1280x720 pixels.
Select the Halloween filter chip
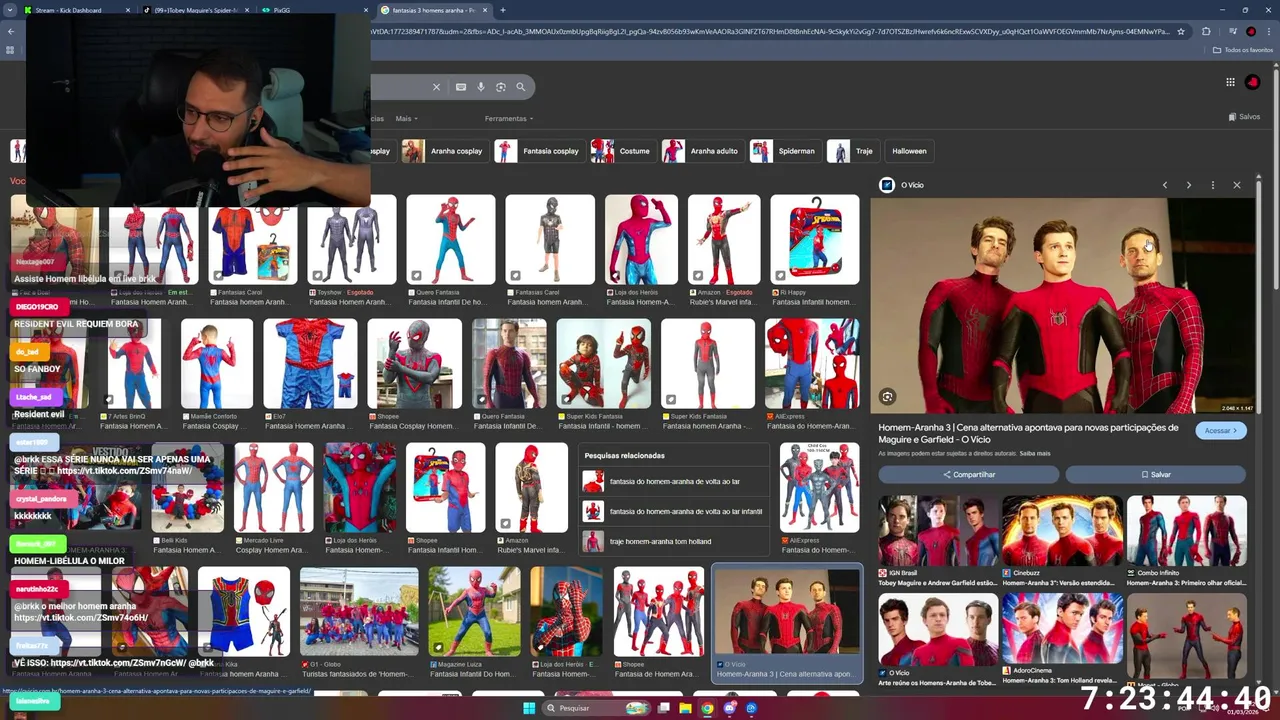point(909,151)
